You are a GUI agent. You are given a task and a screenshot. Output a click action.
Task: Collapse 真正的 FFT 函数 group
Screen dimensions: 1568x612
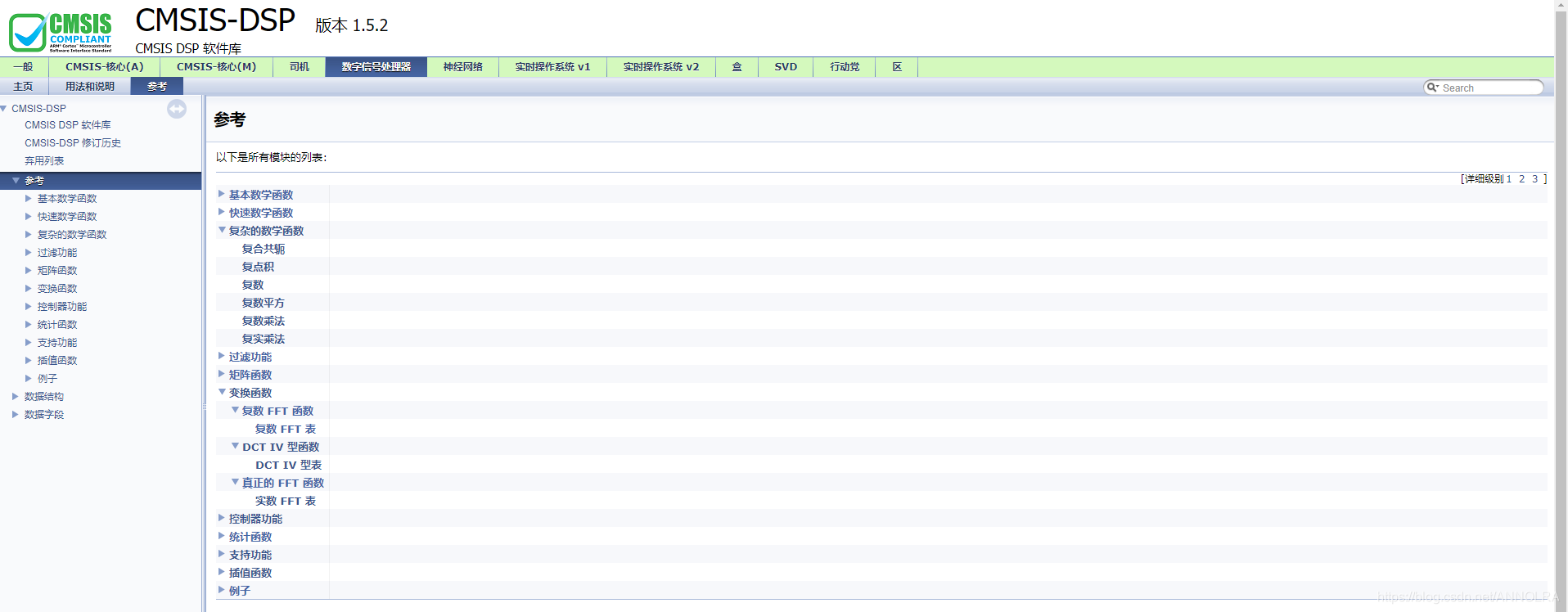pos(235,482)
